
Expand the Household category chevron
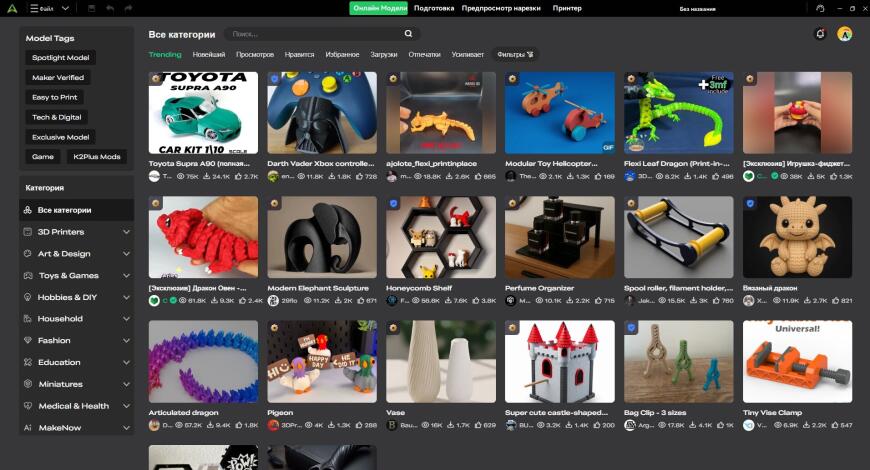126,319
